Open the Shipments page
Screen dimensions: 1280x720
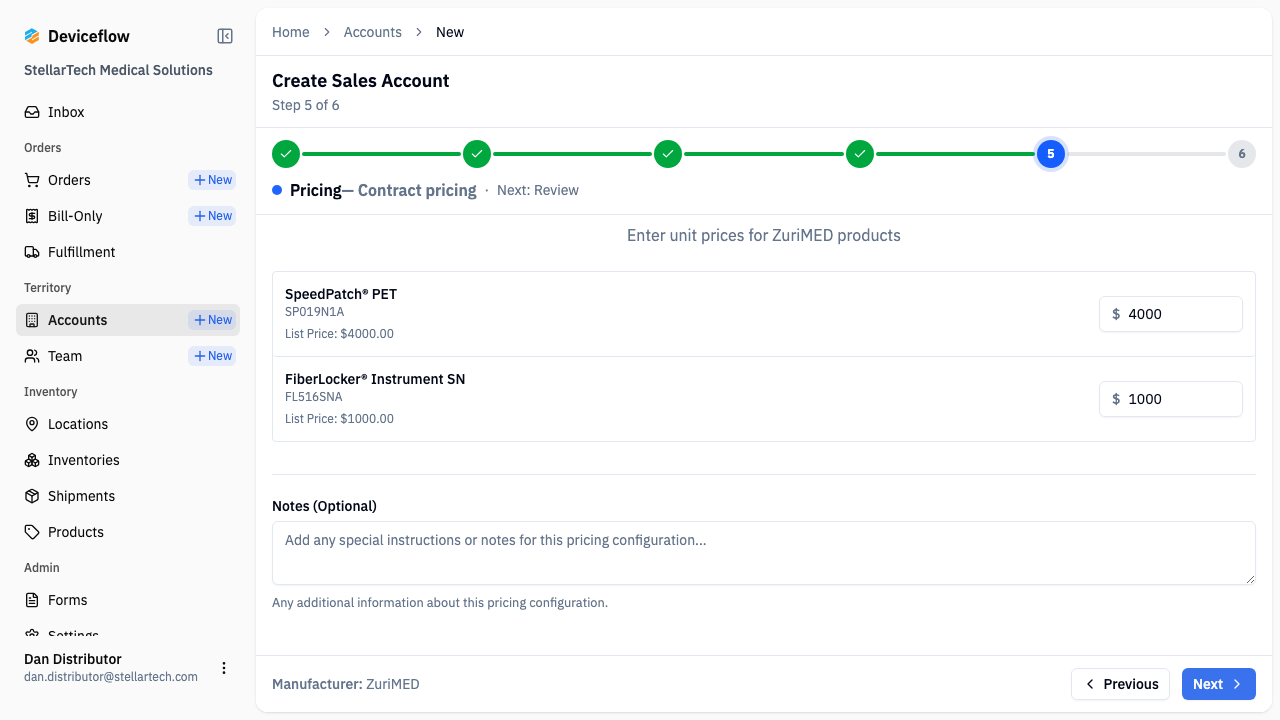81,495
